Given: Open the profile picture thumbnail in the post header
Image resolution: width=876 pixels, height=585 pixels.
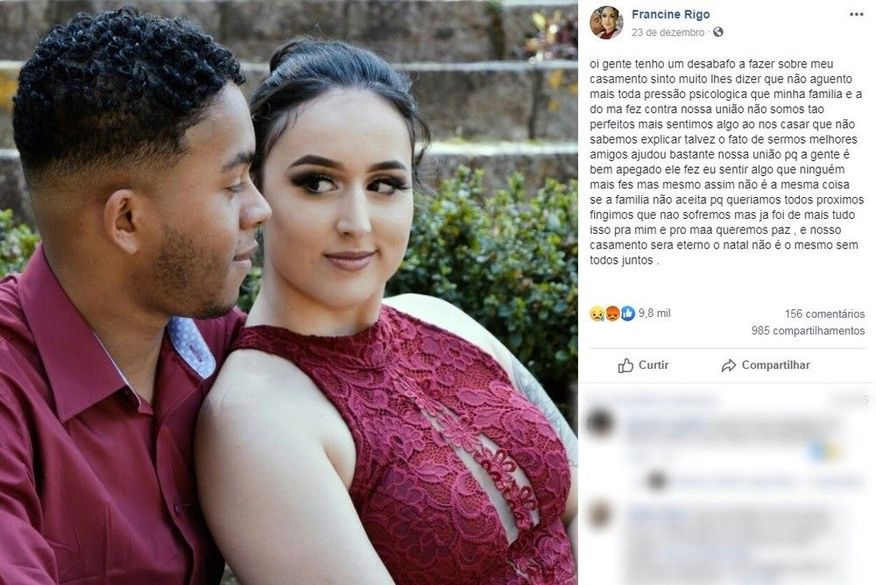Looking at the screenshot, I should (x=606, y=22).
